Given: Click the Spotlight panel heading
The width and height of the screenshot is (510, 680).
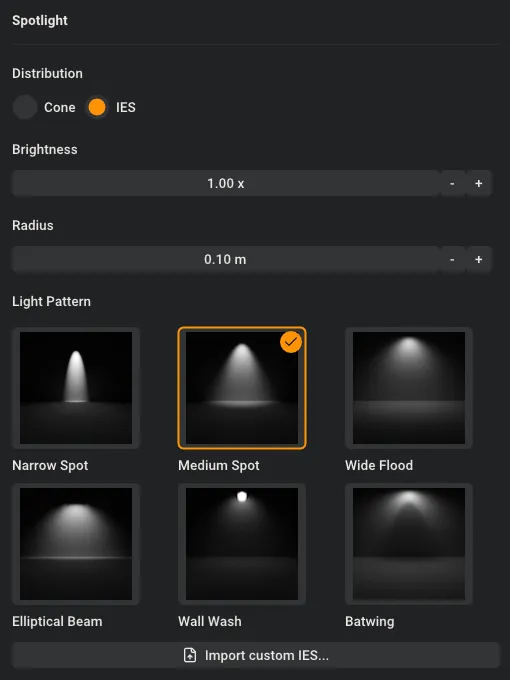Looking at the screenshot, I should (40, 20).
